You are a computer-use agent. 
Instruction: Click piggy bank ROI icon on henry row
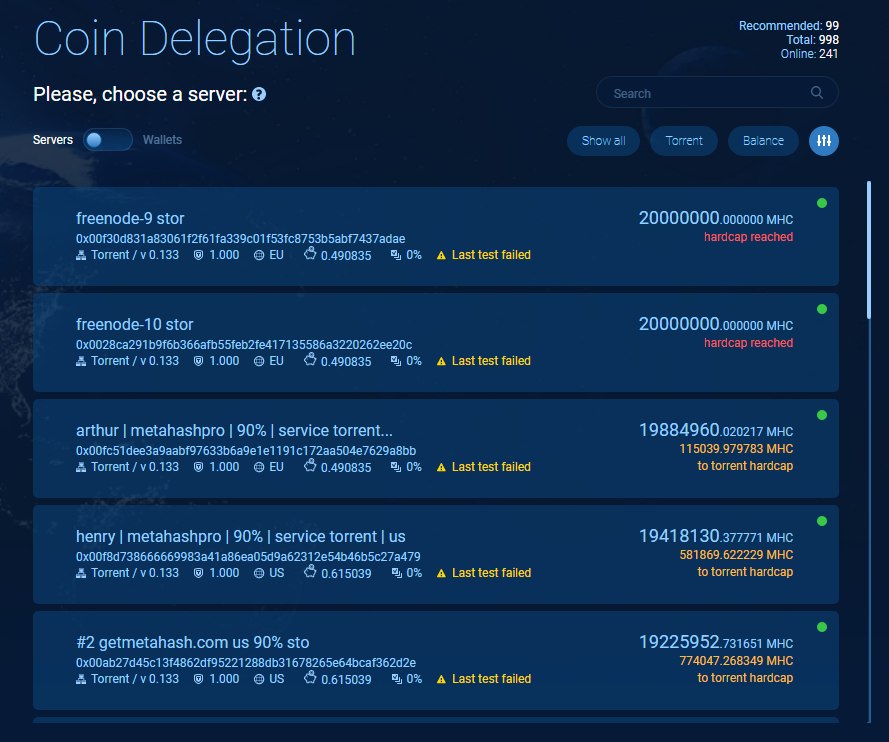click(x=310, y=571)
